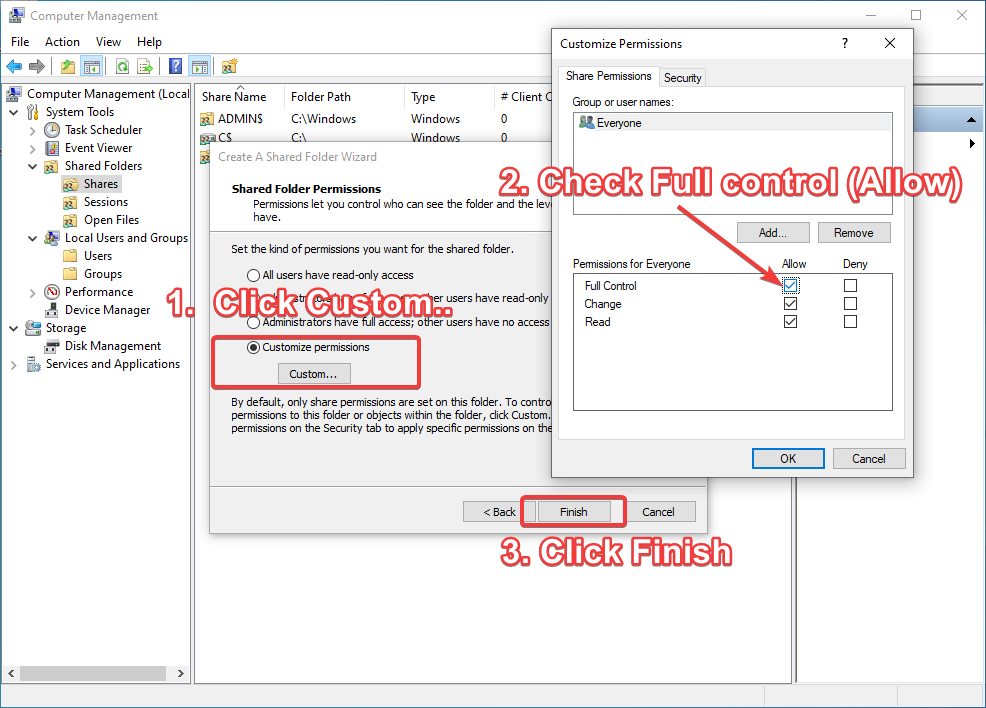Select Customize permissions radio button
The image size is (986, 708).
pos(253,347)
